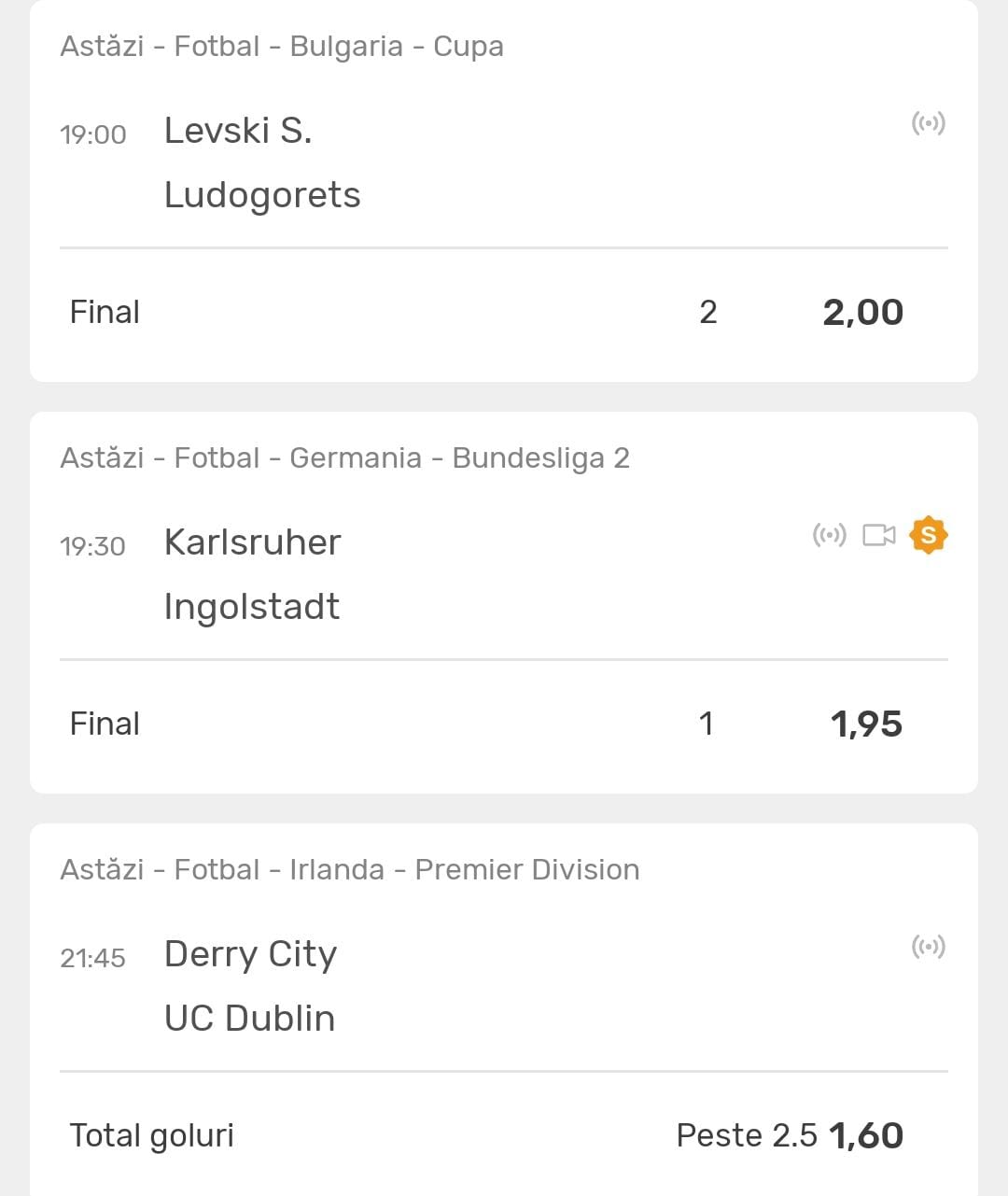Tap the 19:30 kickoff time
Image resolution: width=1008 pixels, height=1196 pixels.
[92, 546]
